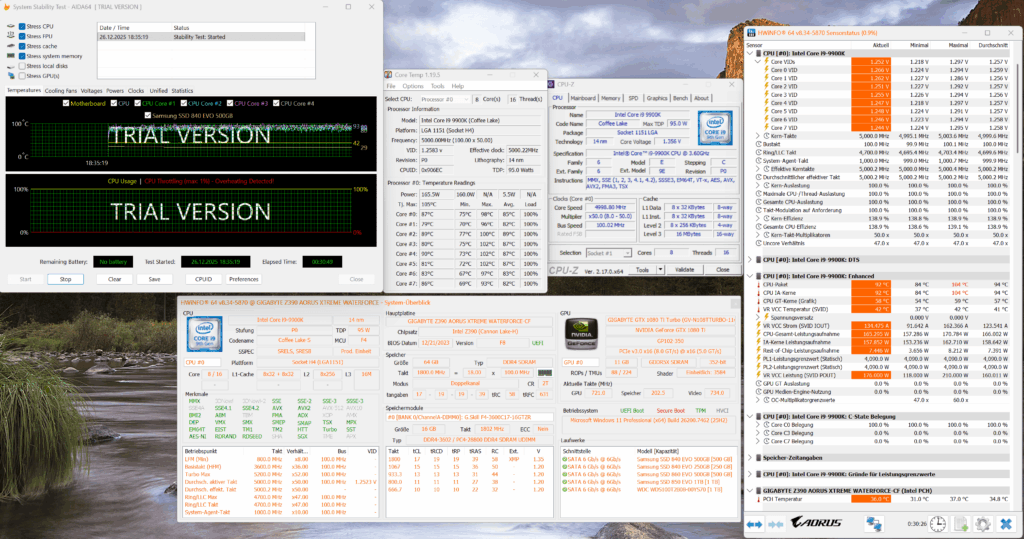The width and height of the screenshot is (1024, 539).
Task: Open the Statistics tab in AIDA64
Action: [182, 91]
